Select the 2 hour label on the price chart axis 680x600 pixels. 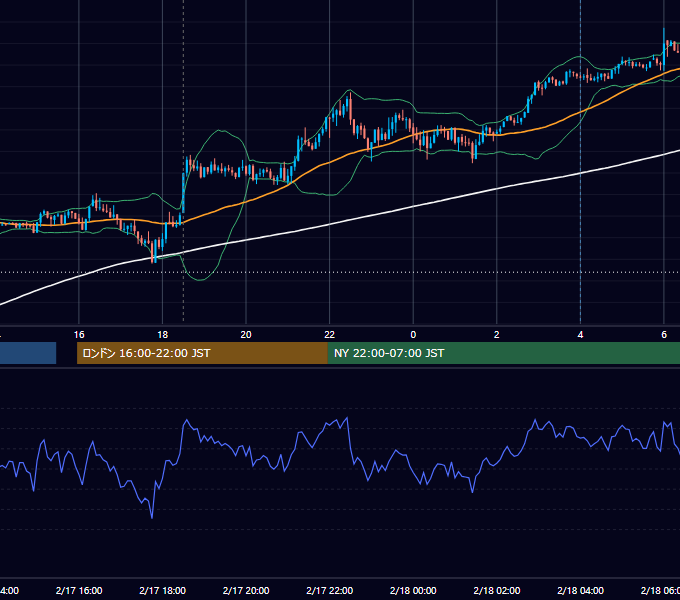pos(497,335)
